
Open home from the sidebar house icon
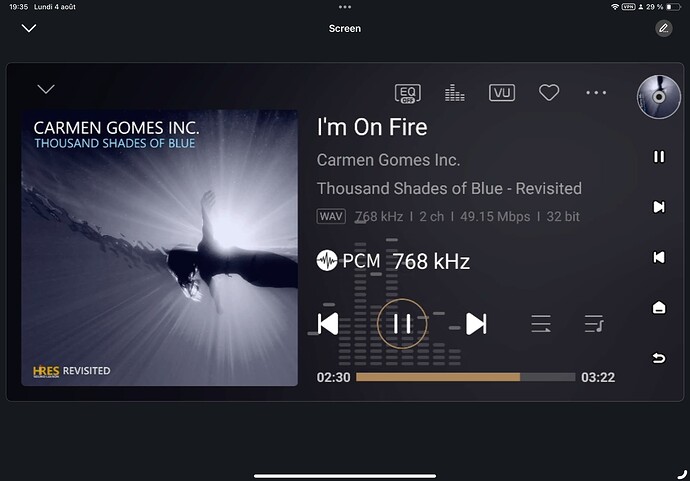659,308
